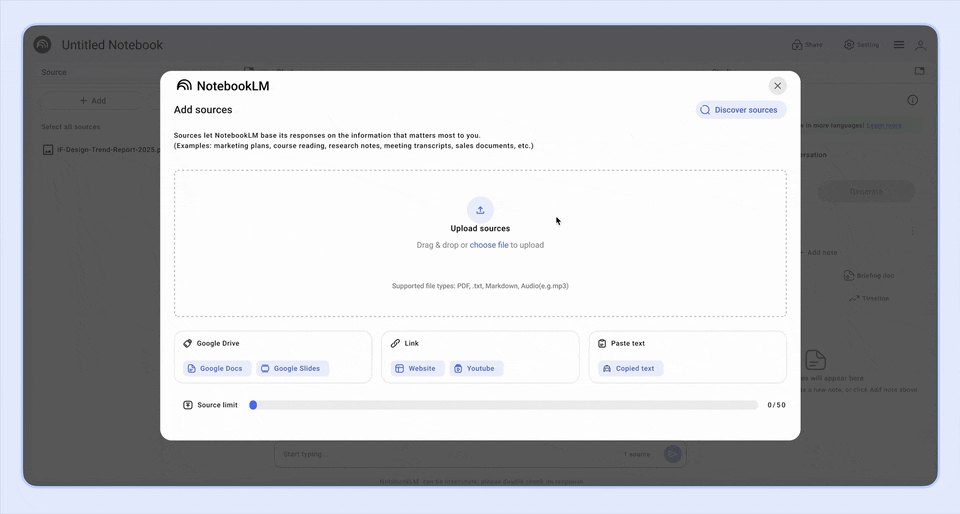
Task: Click the Link chain icon
Action: (x=396, y=343)
